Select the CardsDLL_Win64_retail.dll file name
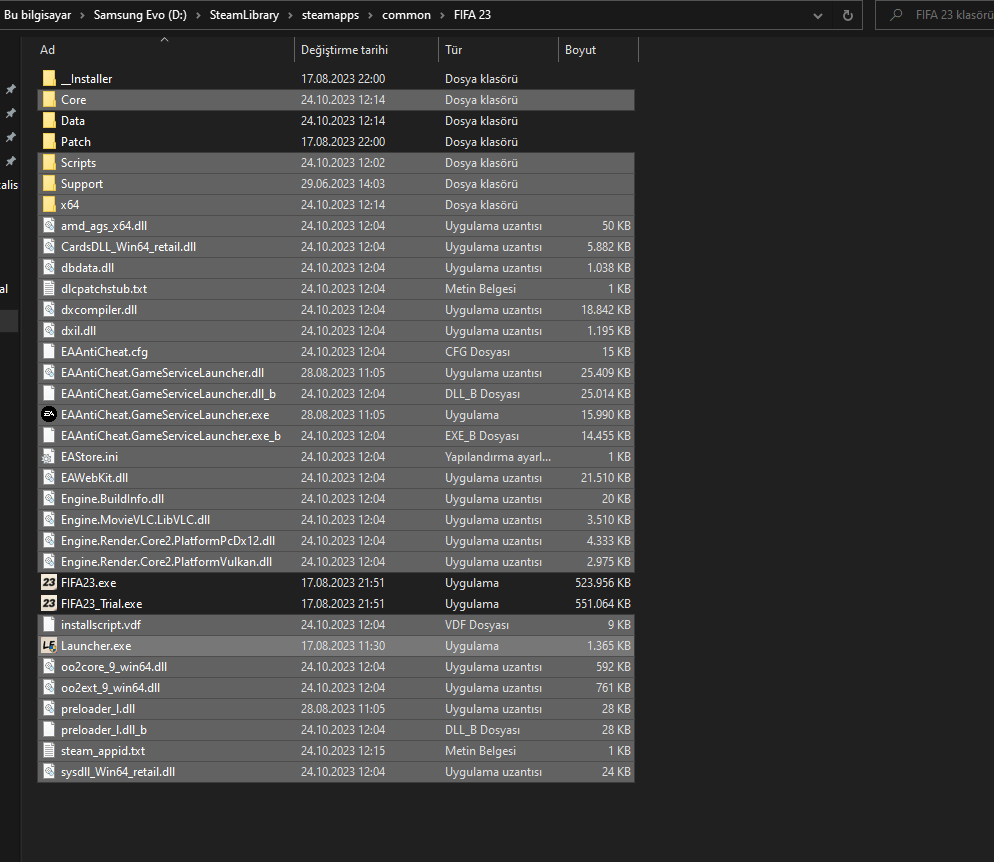Viewport: 994px width, 862px height. click(x=128, y=247)
